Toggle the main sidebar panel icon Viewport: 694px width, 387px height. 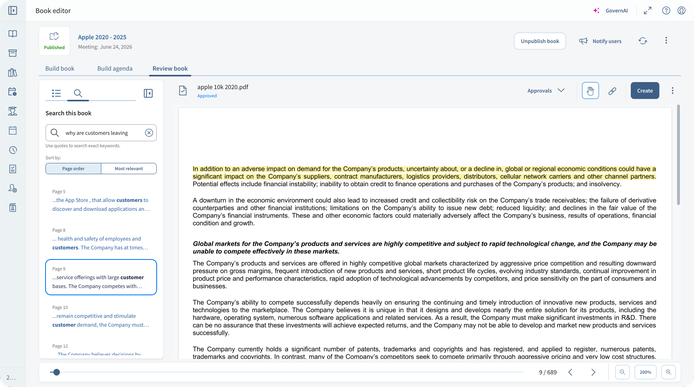pyautogui.click(x=13, y=10)
